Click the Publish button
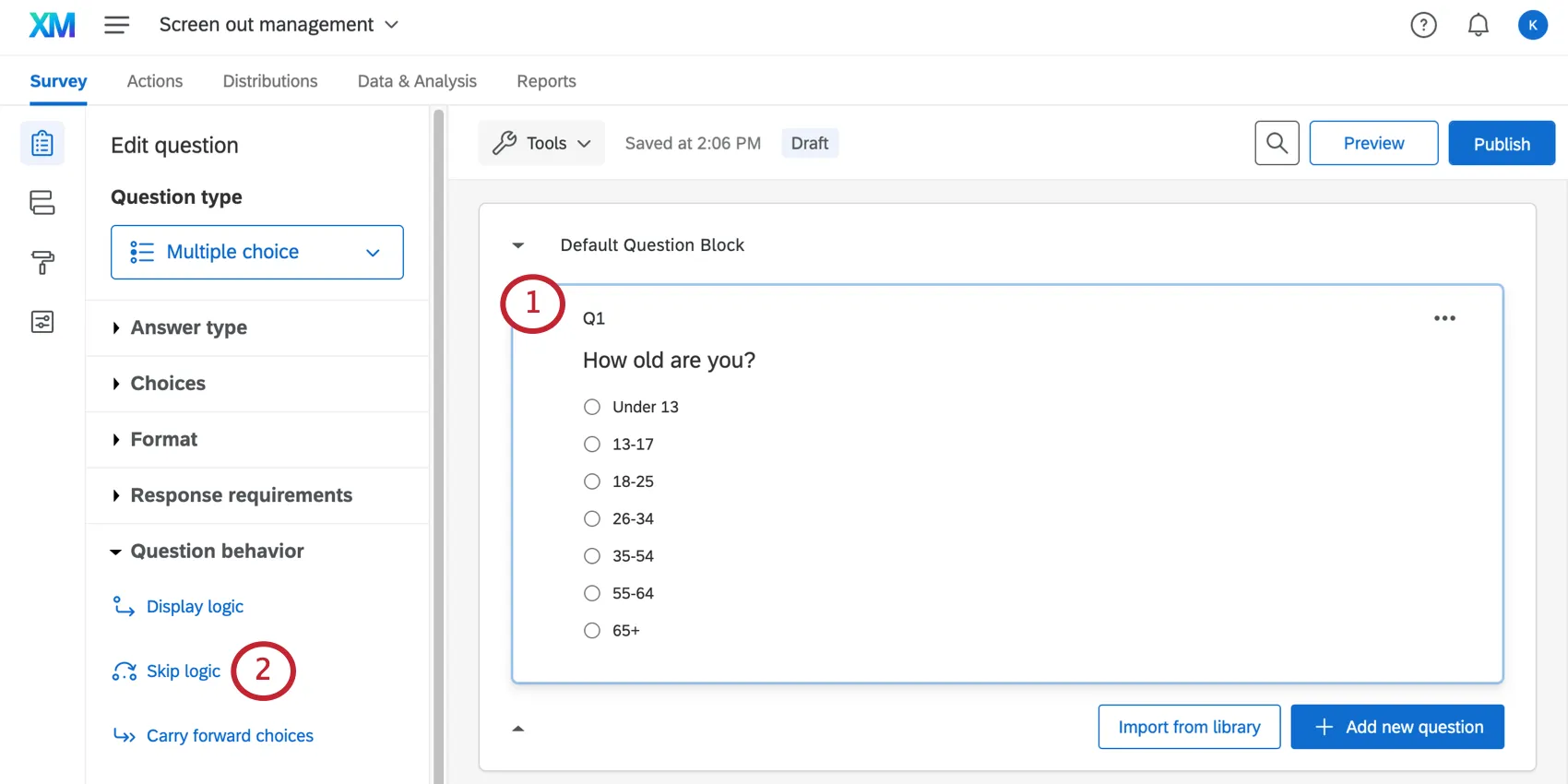 click(x=1501, y=143)
